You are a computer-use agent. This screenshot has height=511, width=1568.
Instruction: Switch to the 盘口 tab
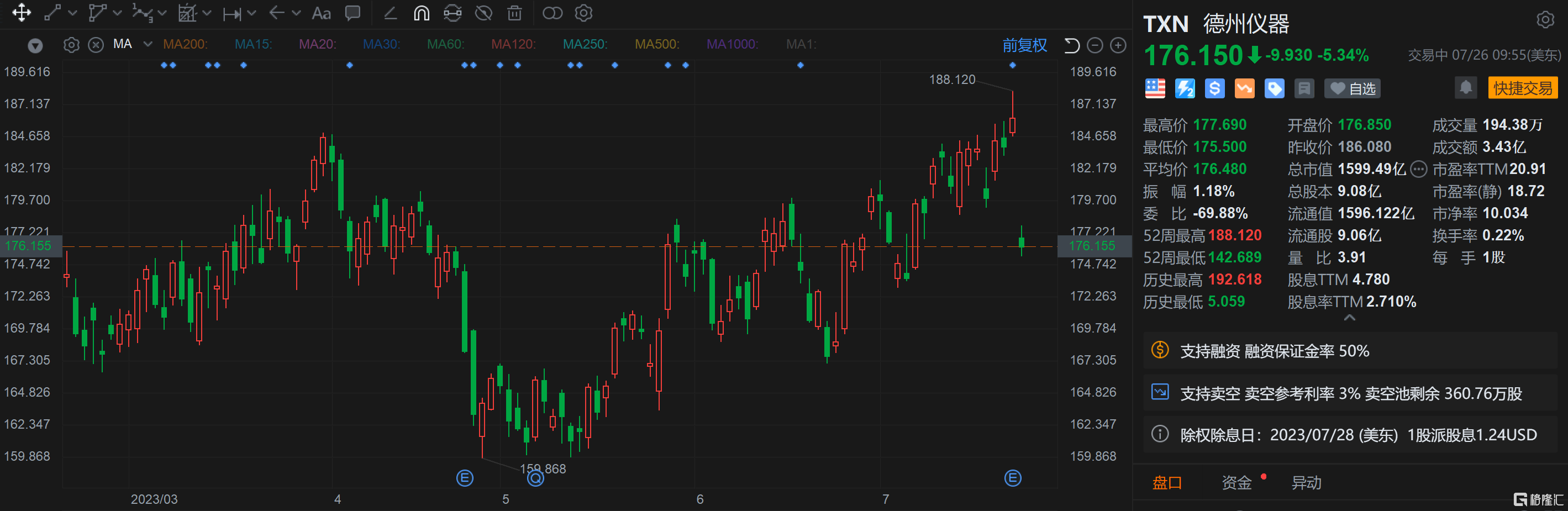pyautogui.click(x=1167, y=483)
